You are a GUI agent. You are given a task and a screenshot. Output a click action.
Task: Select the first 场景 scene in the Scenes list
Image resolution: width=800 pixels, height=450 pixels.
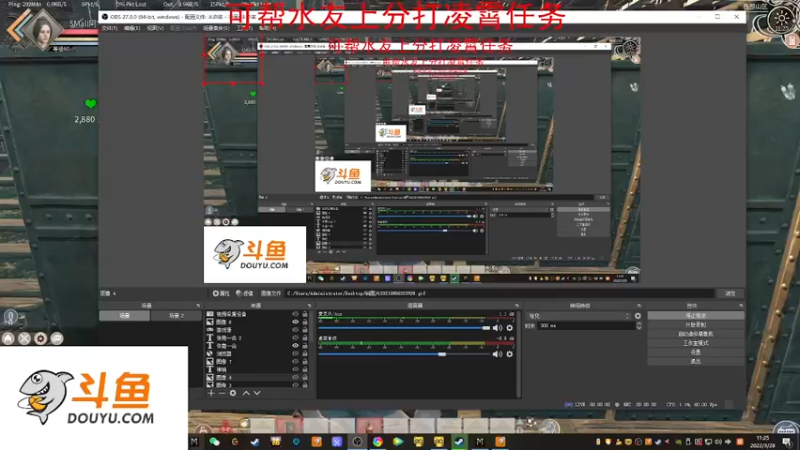point(124,316)
